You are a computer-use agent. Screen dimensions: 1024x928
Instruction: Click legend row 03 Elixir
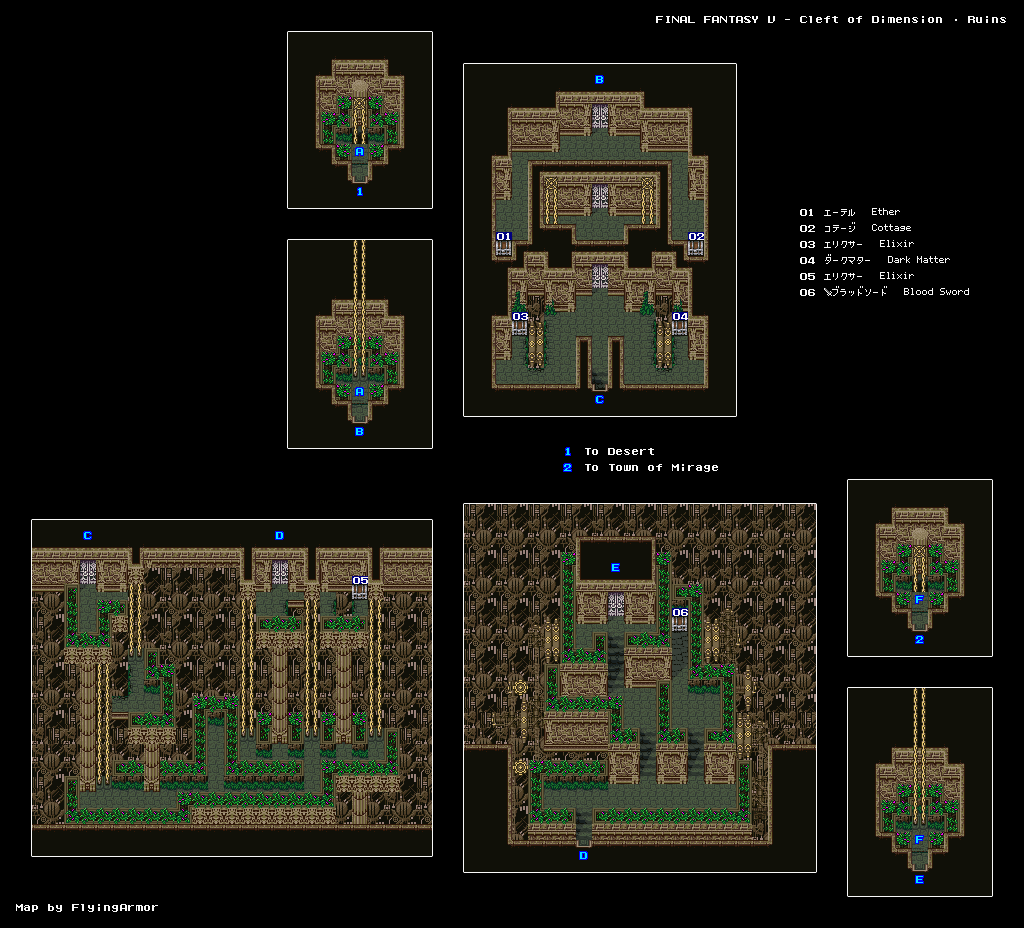tap(857, 244)
